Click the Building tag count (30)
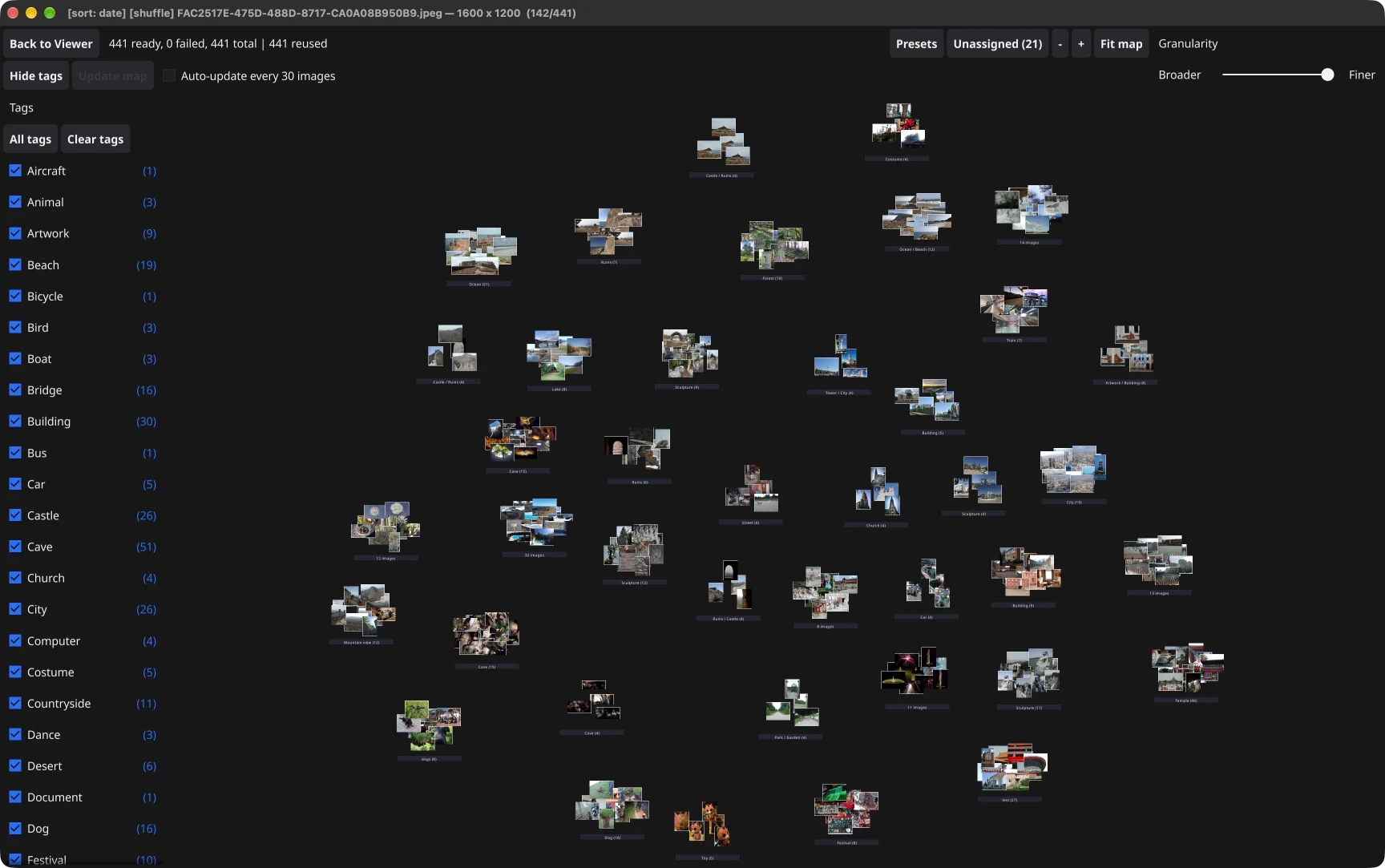Viewport: 1385px width, 868px height. click(x=146, y=422)
